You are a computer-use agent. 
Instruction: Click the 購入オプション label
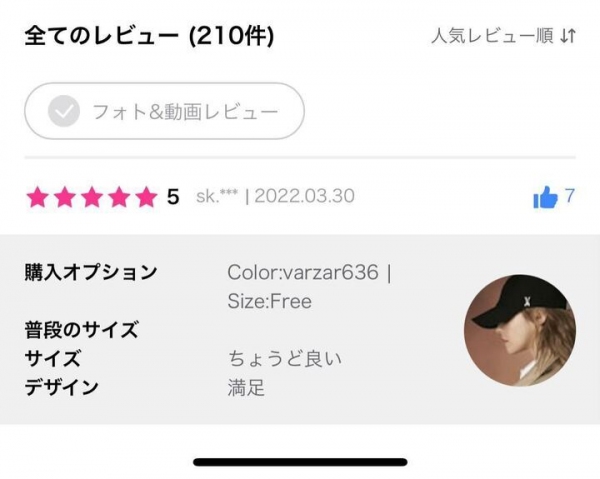(91, 272)
